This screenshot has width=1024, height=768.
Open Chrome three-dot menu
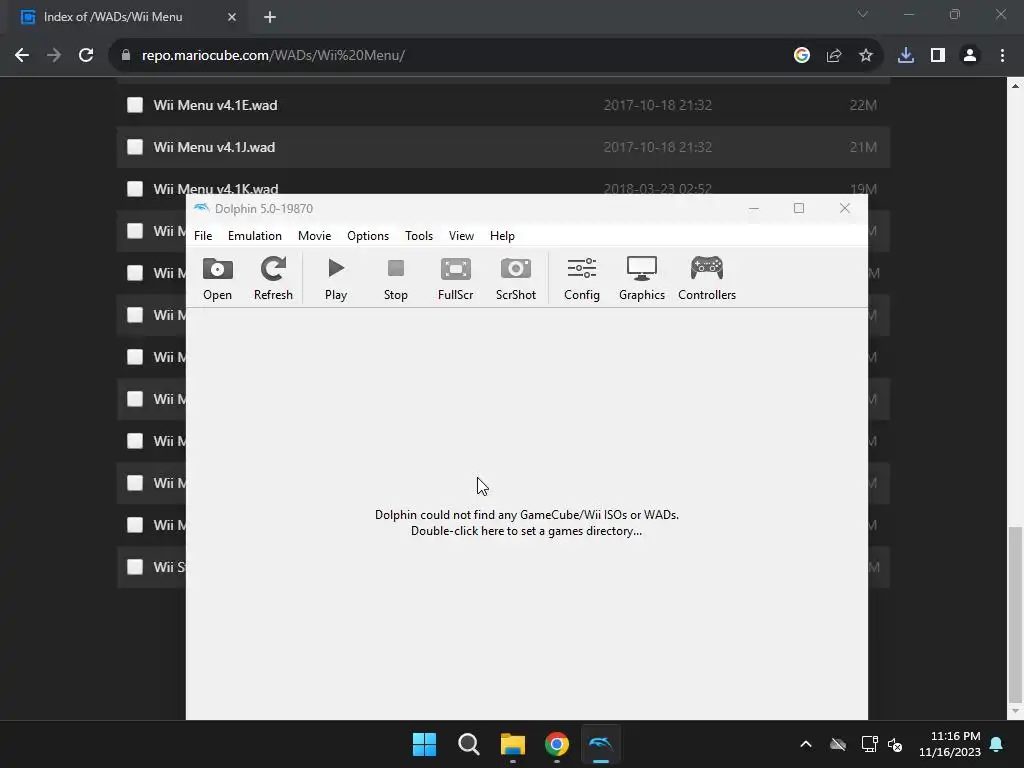tap(1002, 56)
